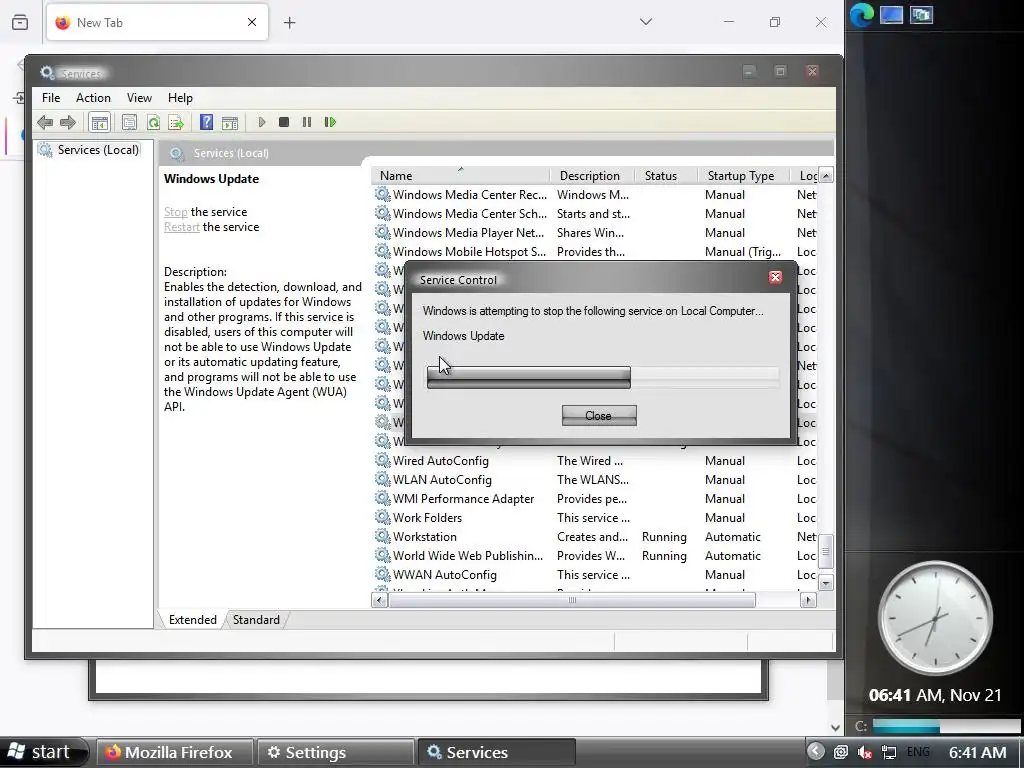Screen dimensions: 1024x768
Task: Click the Pause Service toolbar icon
Action: [x=307, y=122]
